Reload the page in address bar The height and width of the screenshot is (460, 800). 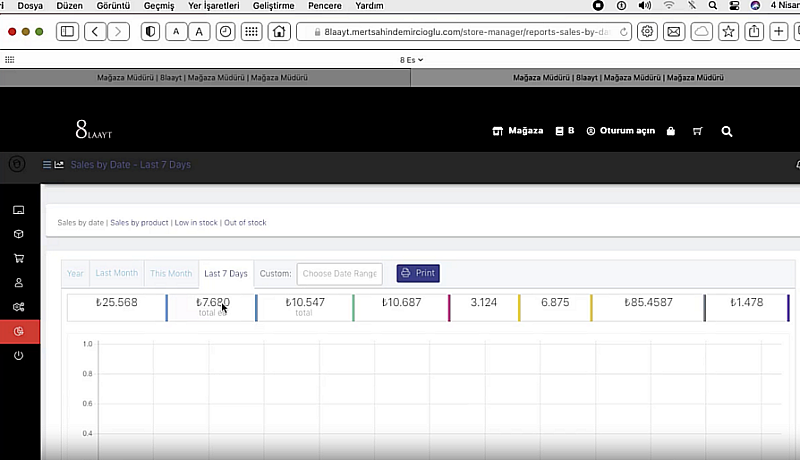[623, 32]
